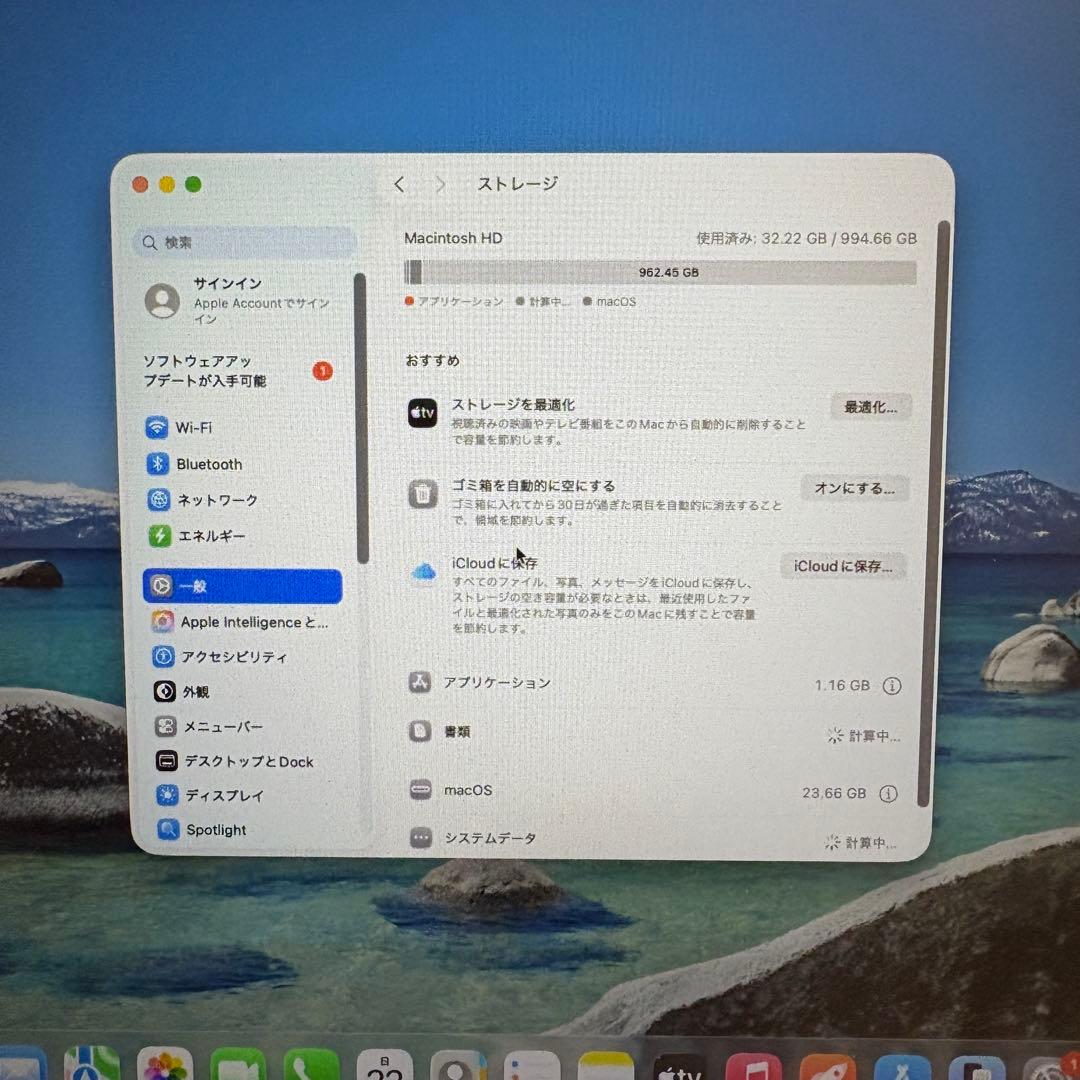Screen dimensions: 1080x1080
Task: Open the Phone app from the Dock
Action: tap(311, 1065)
